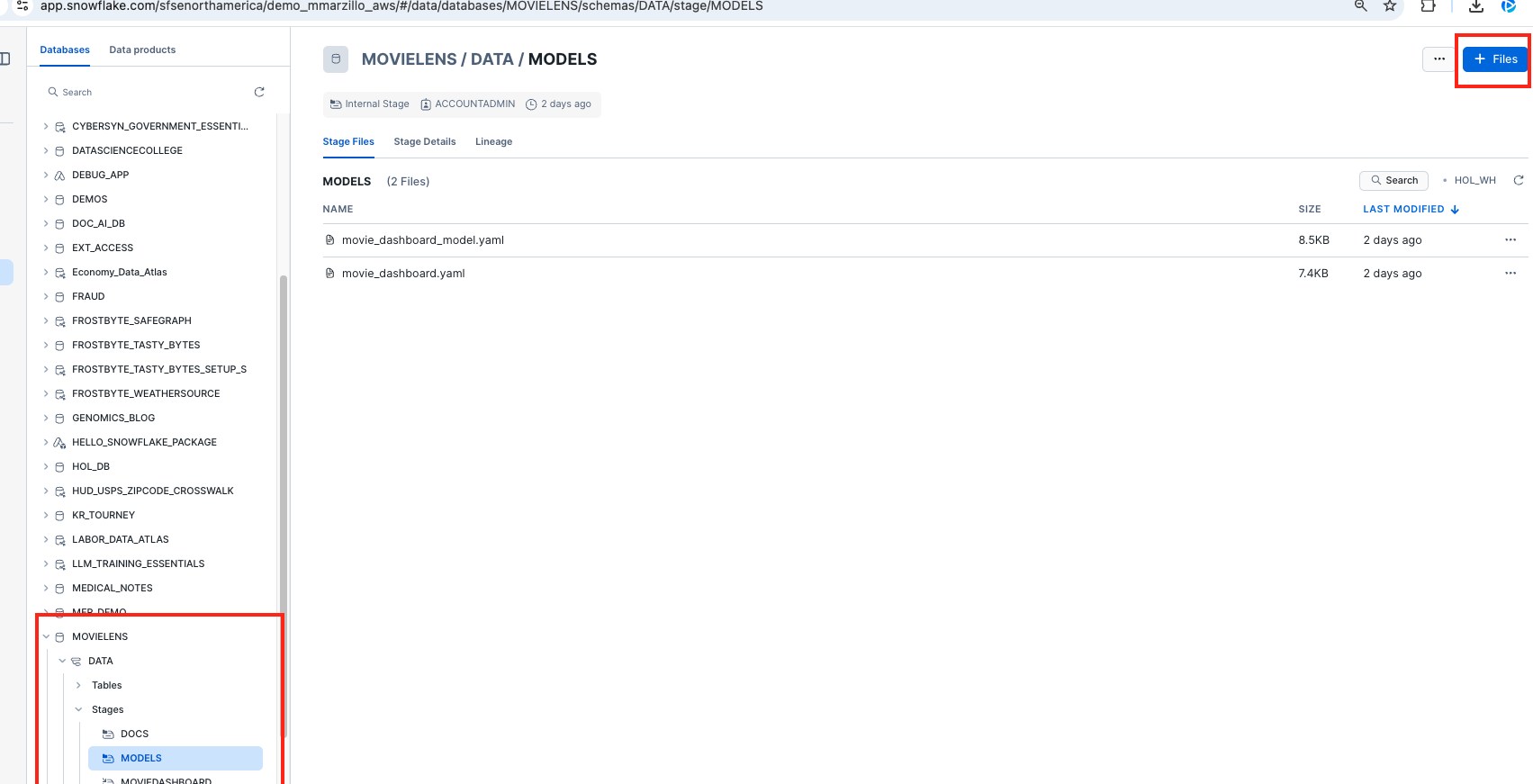Click the site settings icon in address bar
The height and width of the screenshot is (784, 1533).
point(23,6)
